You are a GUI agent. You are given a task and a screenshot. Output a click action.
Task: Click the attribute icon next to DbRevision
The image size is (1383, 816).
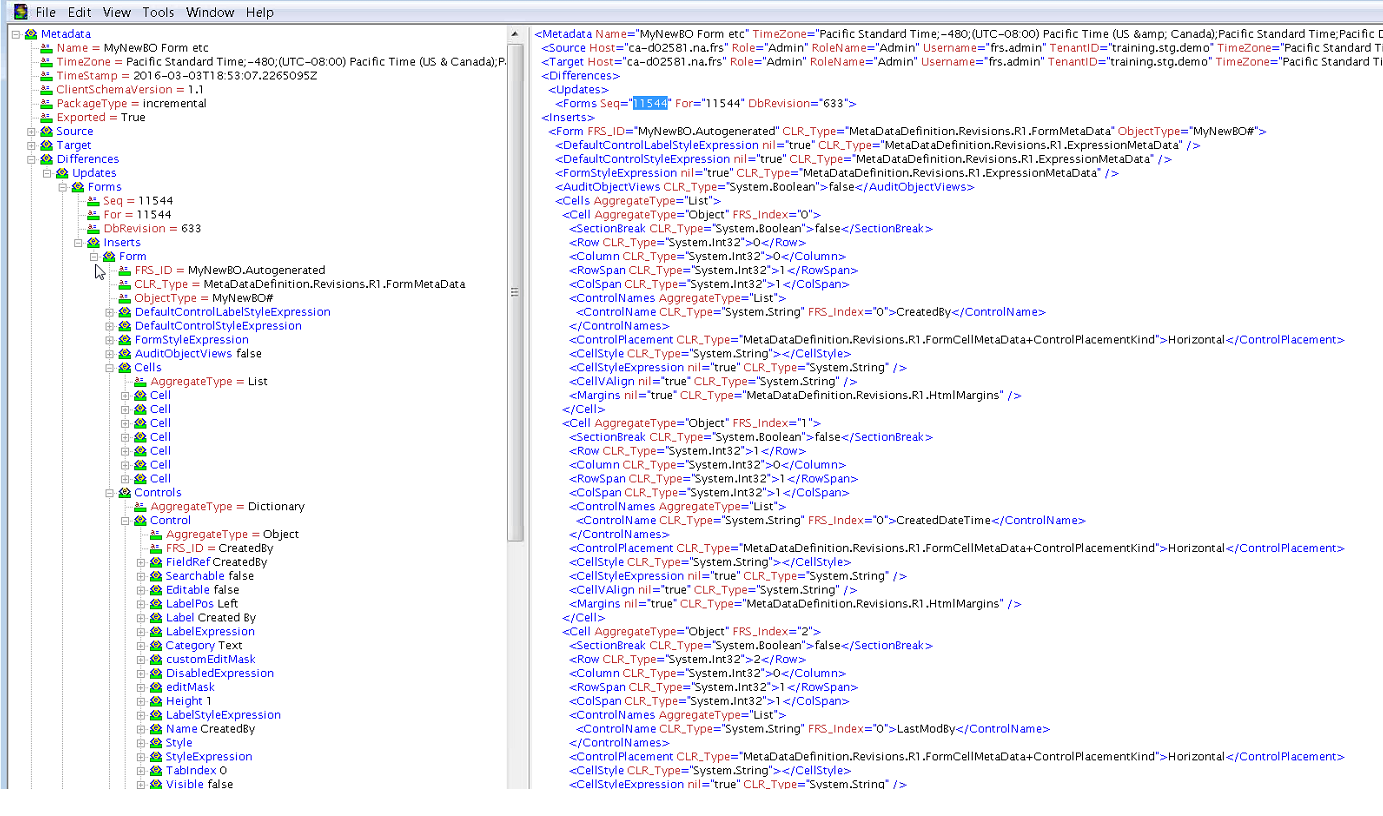[93, 229]
